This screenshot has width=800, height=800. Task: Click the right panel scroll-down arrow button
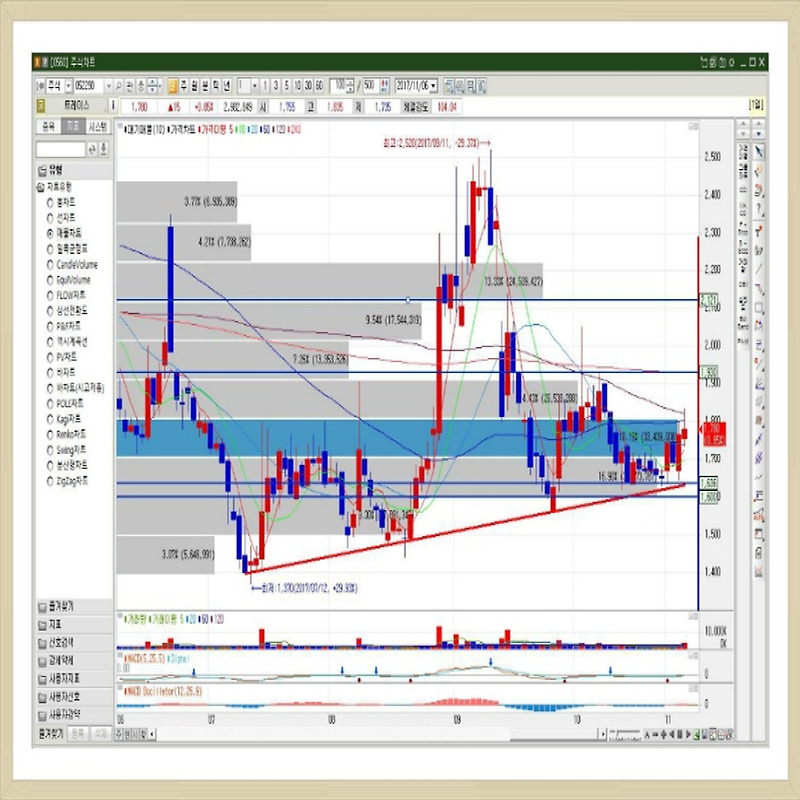coord(759,133)
